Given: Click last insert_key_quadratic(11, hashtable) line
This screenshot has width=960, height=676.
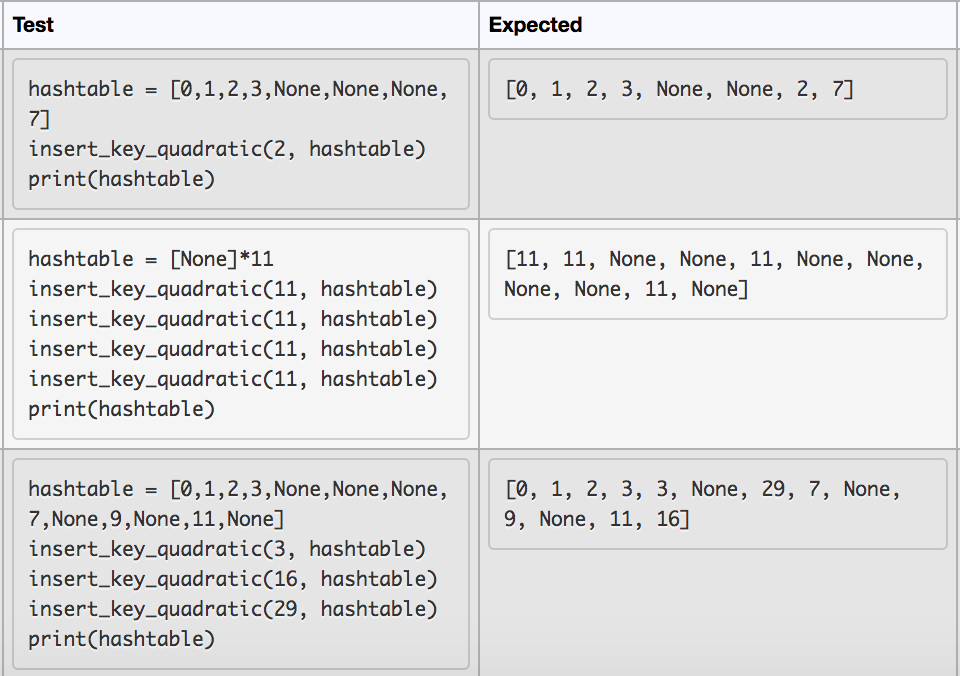Looking at the screenshot, I should (x=233, y=379).
